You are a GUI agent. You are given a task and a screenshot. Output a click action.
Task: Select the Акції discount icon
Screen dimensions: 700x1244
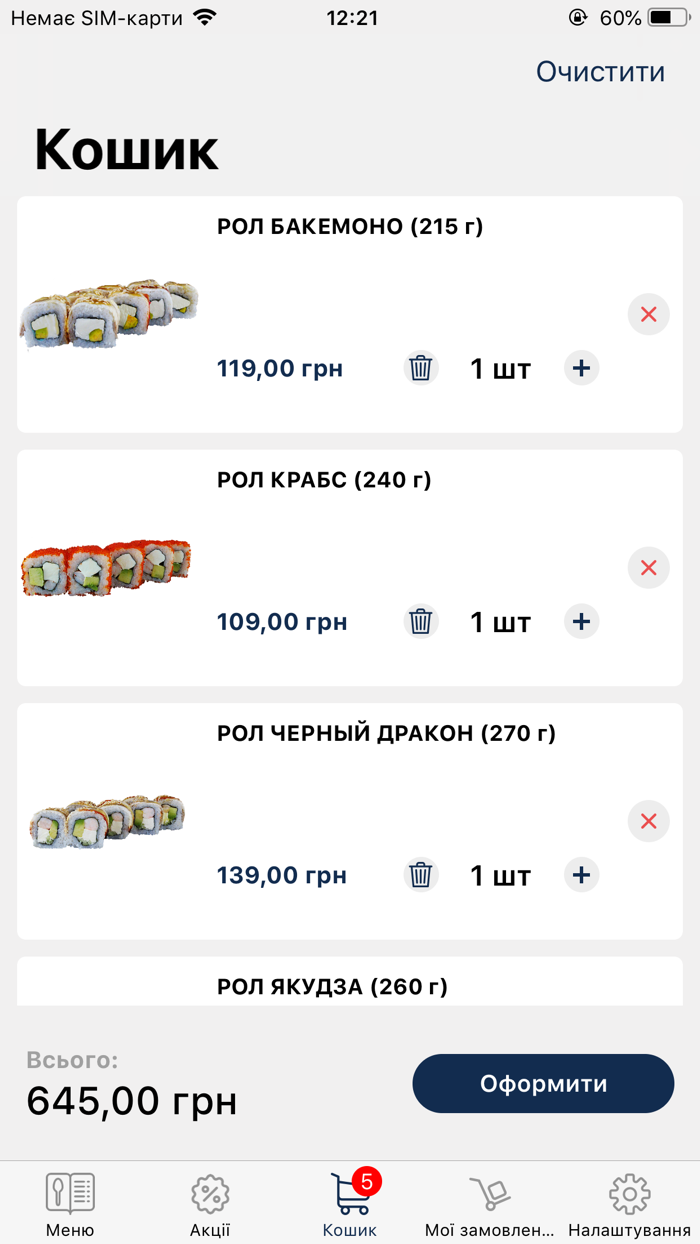[209, 1195]
